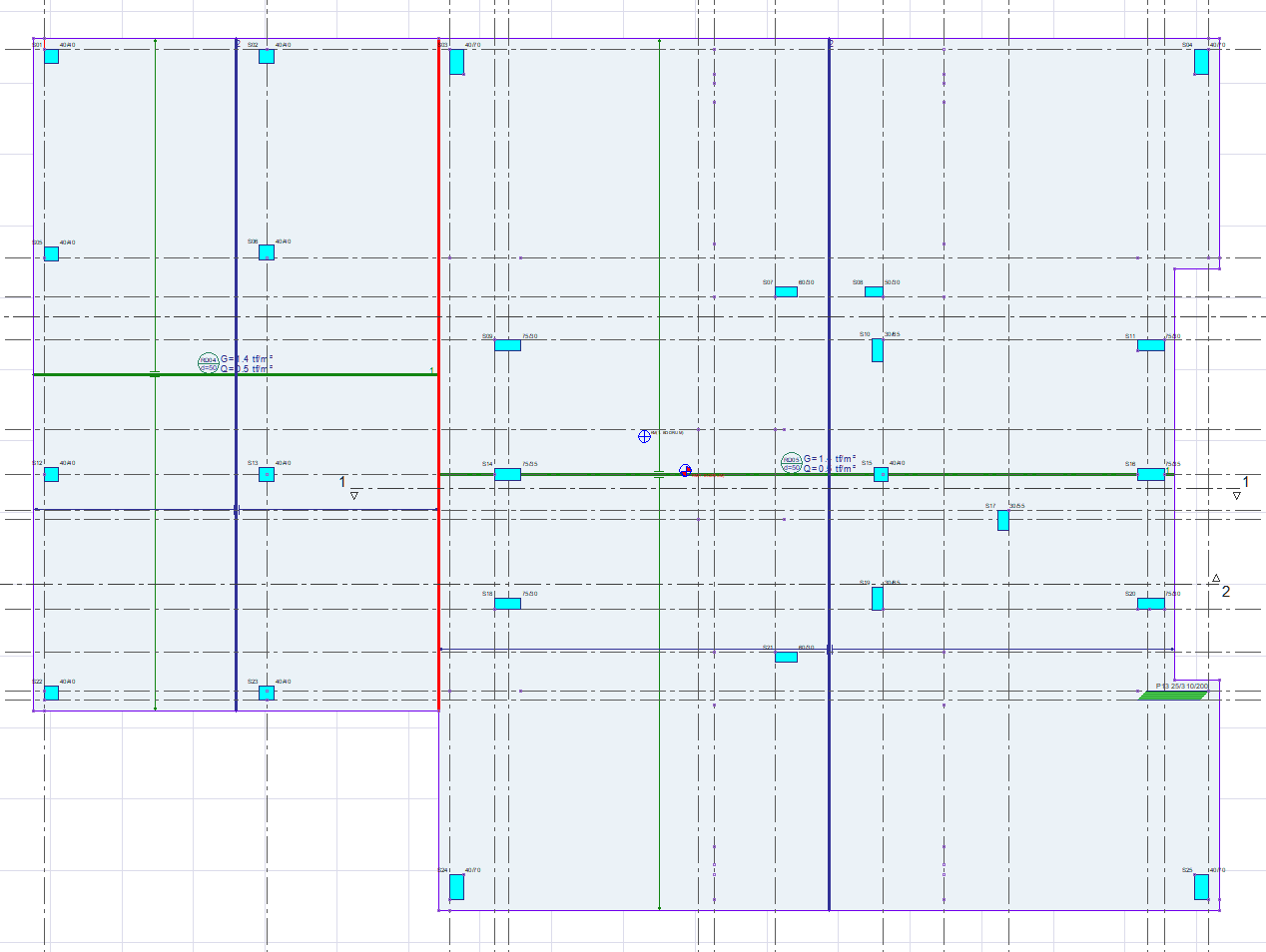1266x952 pixels.
Task: Click column S09 horizontal rectangle
Action: [x=507, y=345]
